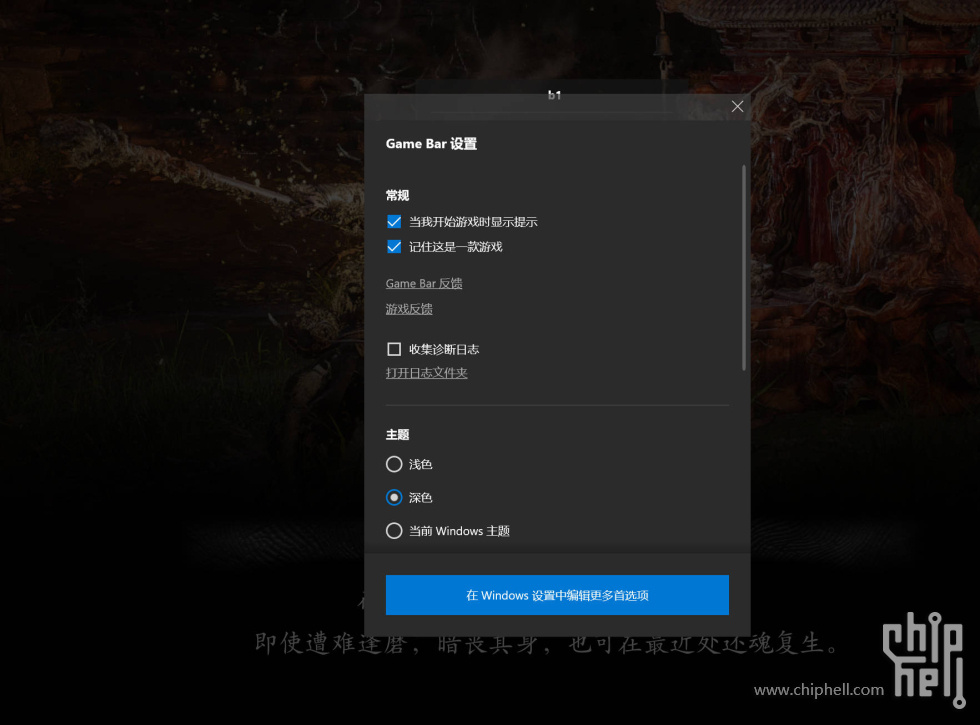Screen dimensions: 980x725
Task: Click the Game Bar 设置 heading
Action: tap(431, 144)
